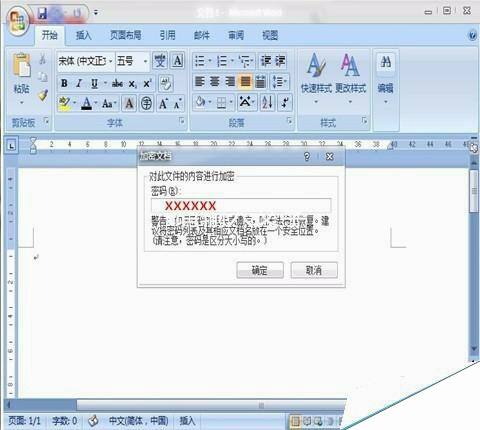Align text left
This screenshot has height=430, width=480.
tap(200, 81)
